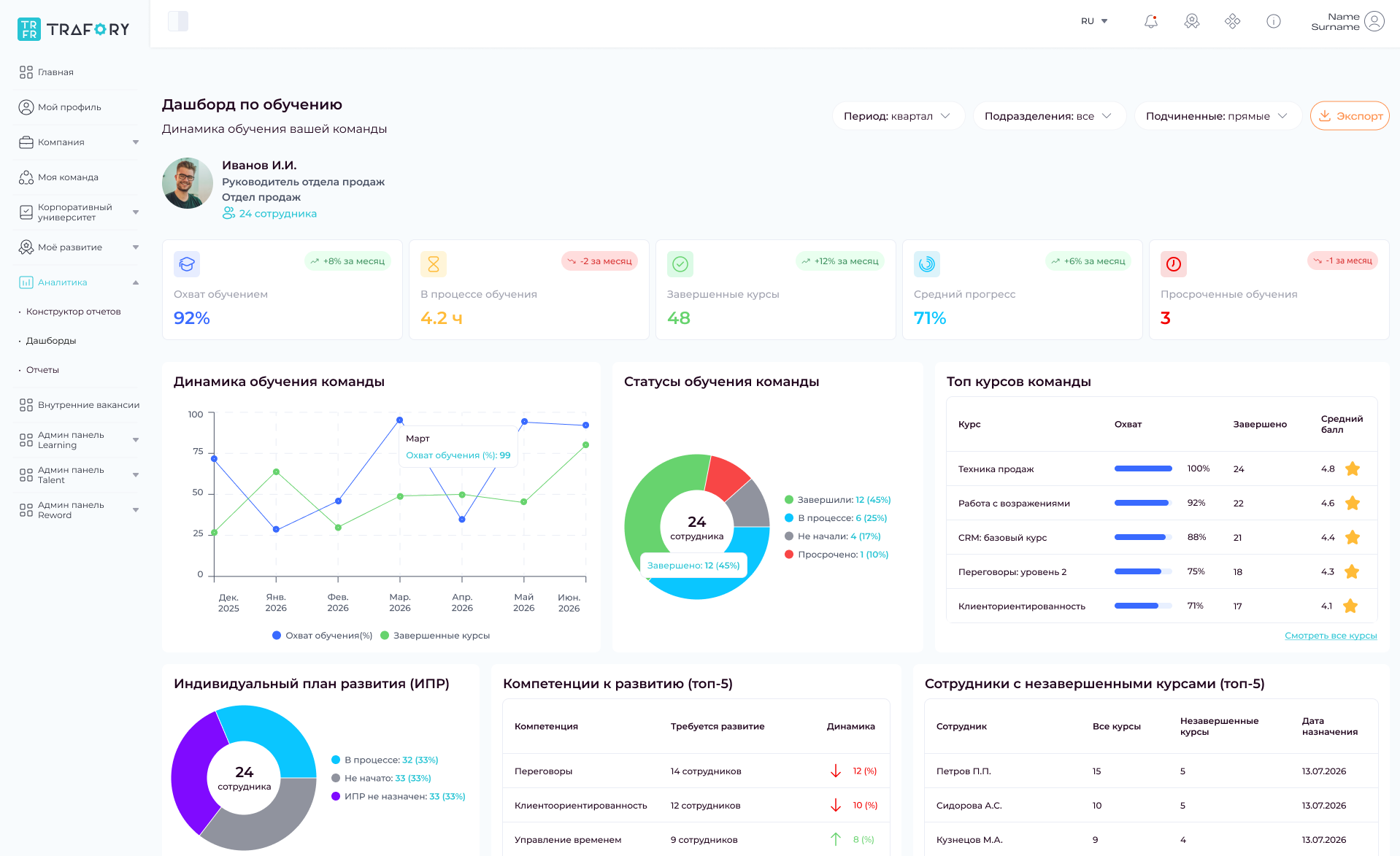The image size is (1400, 856).
Task: Click the graduation cap coverage icon
Action: [x=187, y=264]
